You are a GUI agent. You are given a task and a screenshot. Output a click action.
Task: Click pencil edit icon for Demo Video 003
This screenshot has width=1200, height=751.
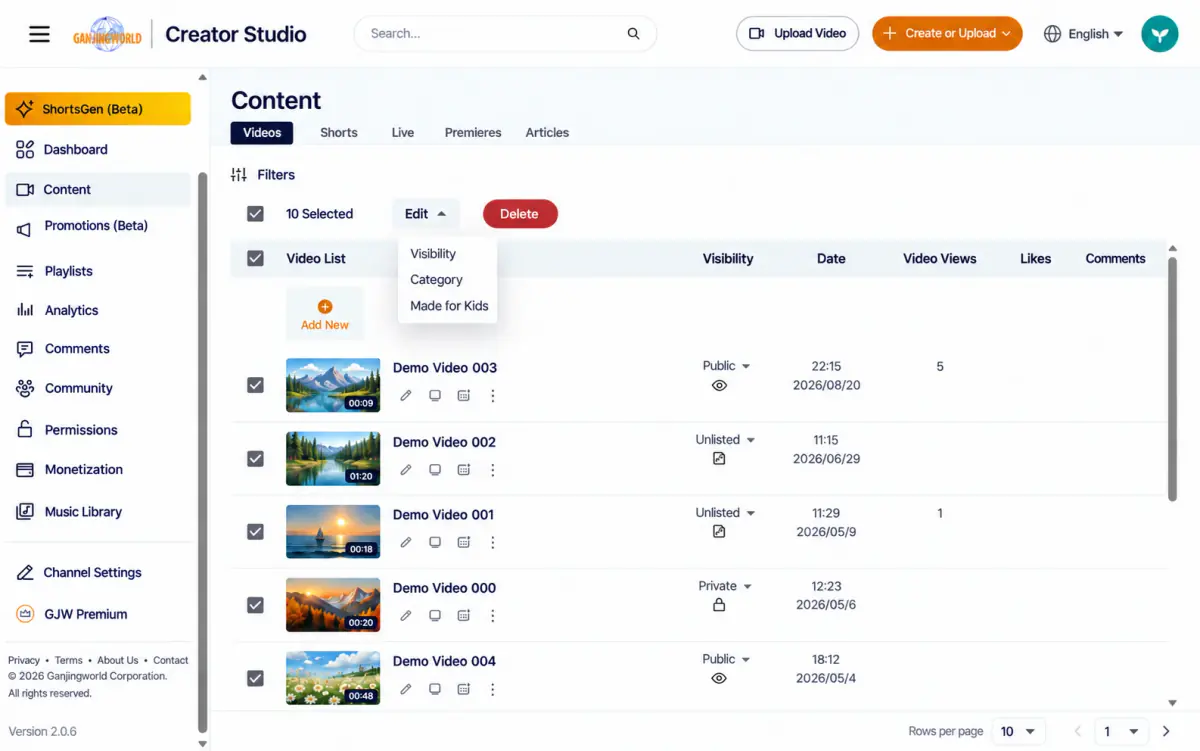pos(406,396)
